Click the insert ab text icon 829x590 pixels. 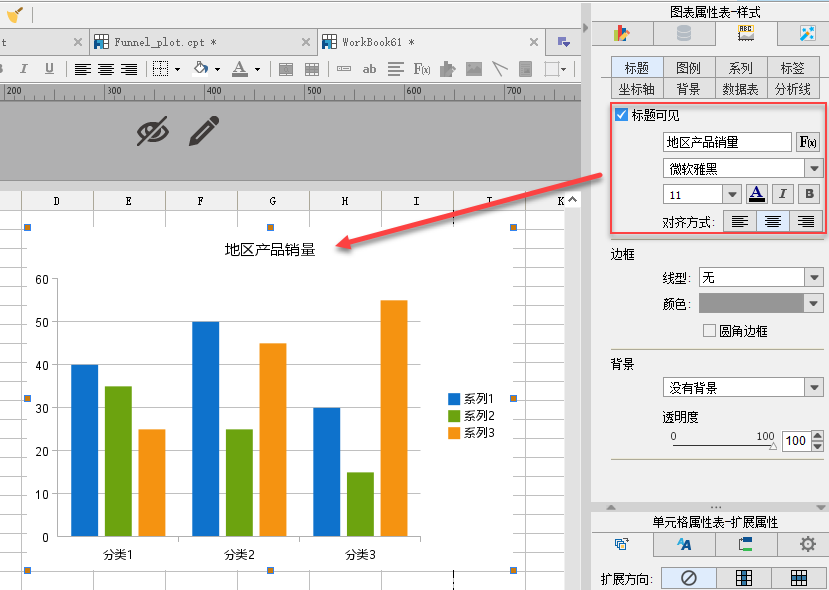[x=370, y=69]
